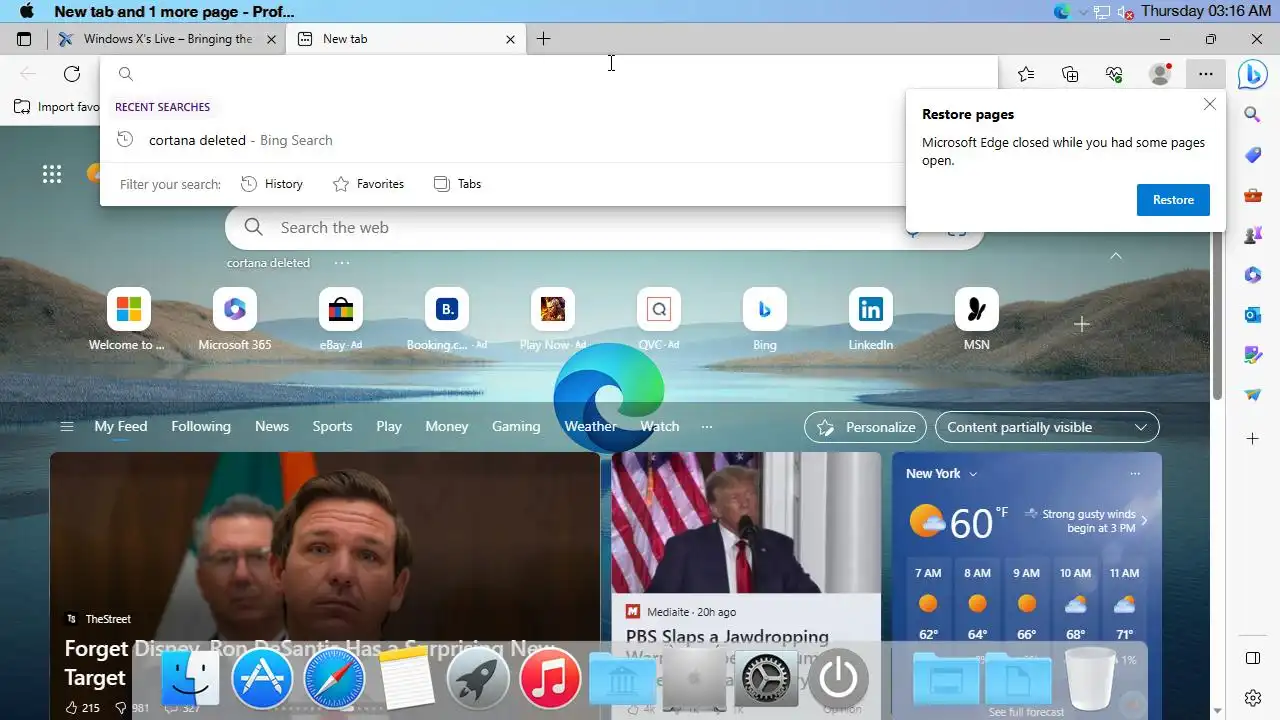Viewport: 1280px width, 720px height.
Task: Select the Money feed tab
Action: pyautogui.click(x=447, y=426)
